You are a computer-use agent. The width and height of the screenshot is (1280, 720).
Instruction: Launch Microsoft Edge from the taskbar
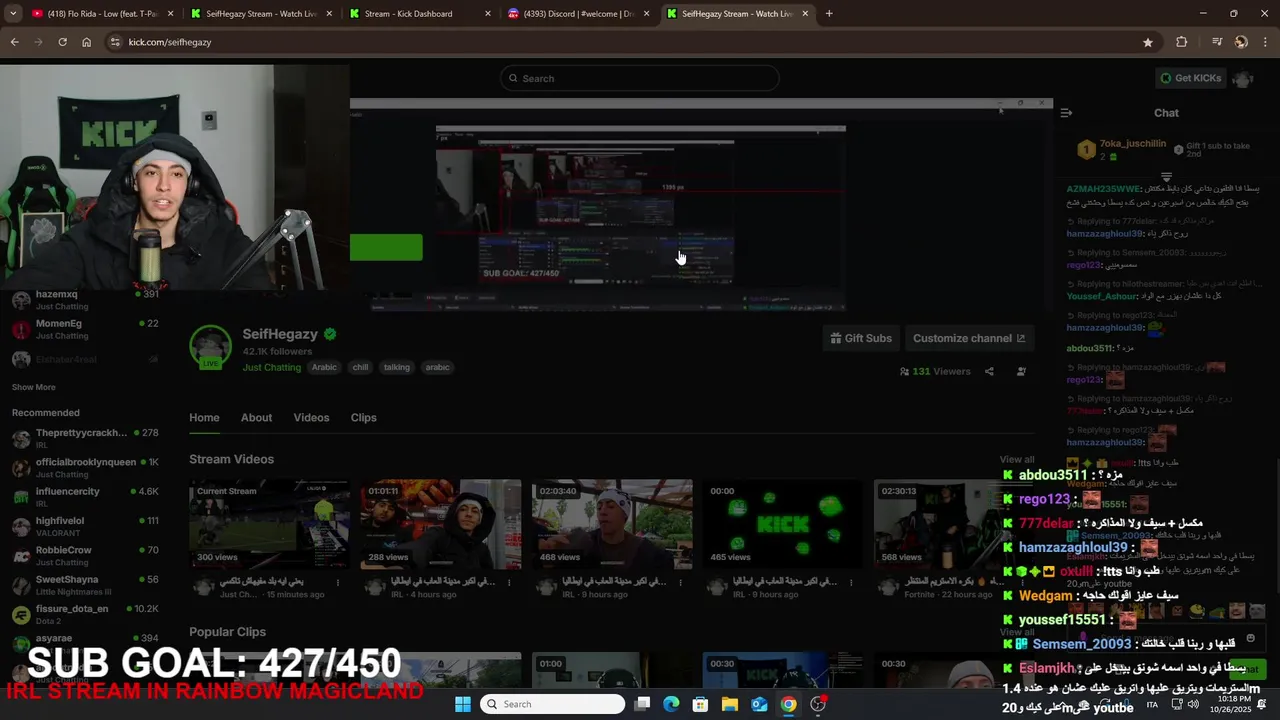click(672, 704)
